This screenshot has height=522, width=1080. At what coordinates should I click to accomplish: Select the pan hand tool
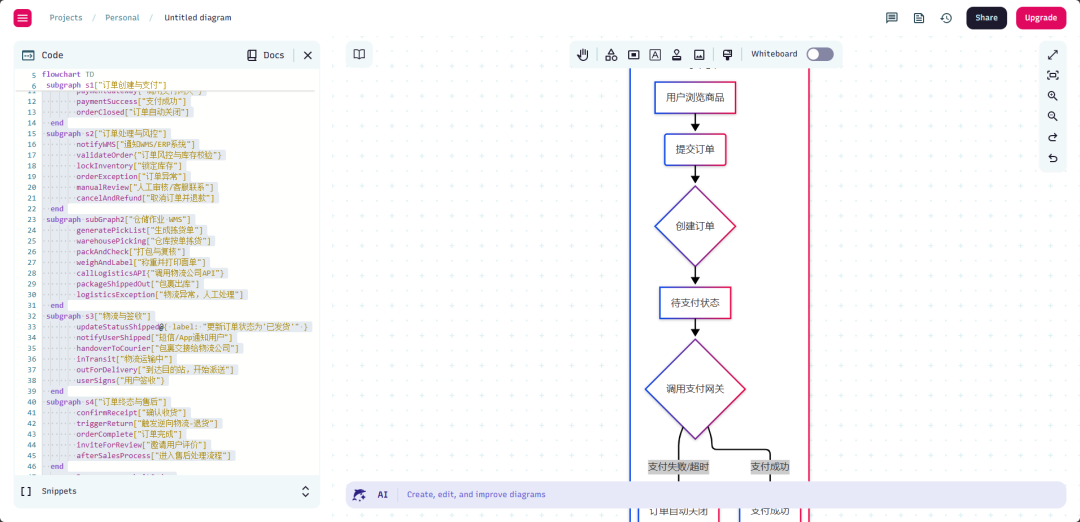tap(583, 54)
